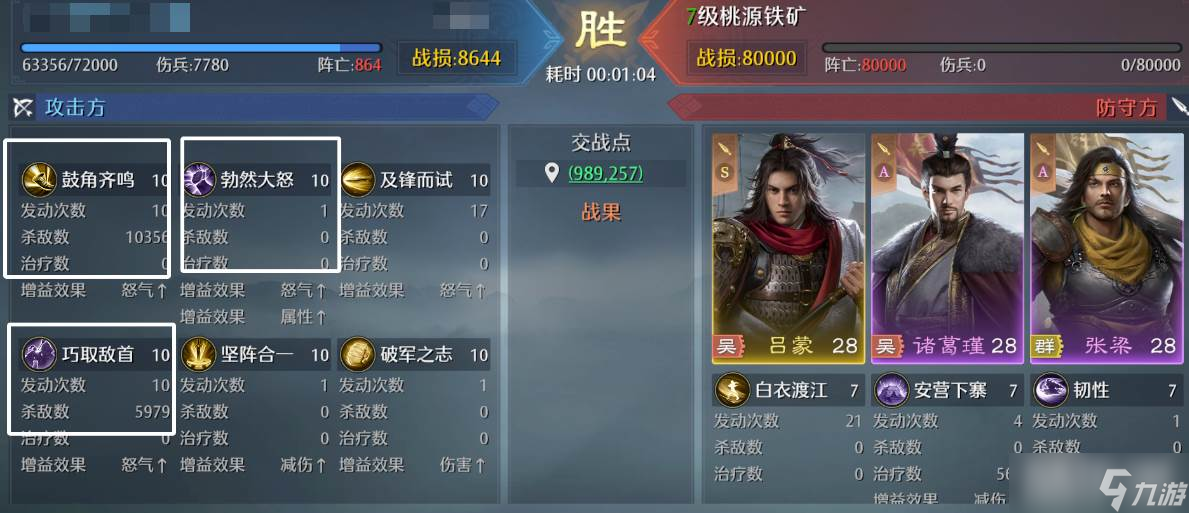Open the 白衣渡江 skill icon
This screenshot has width=1189, height=513.
pos(732,390)
